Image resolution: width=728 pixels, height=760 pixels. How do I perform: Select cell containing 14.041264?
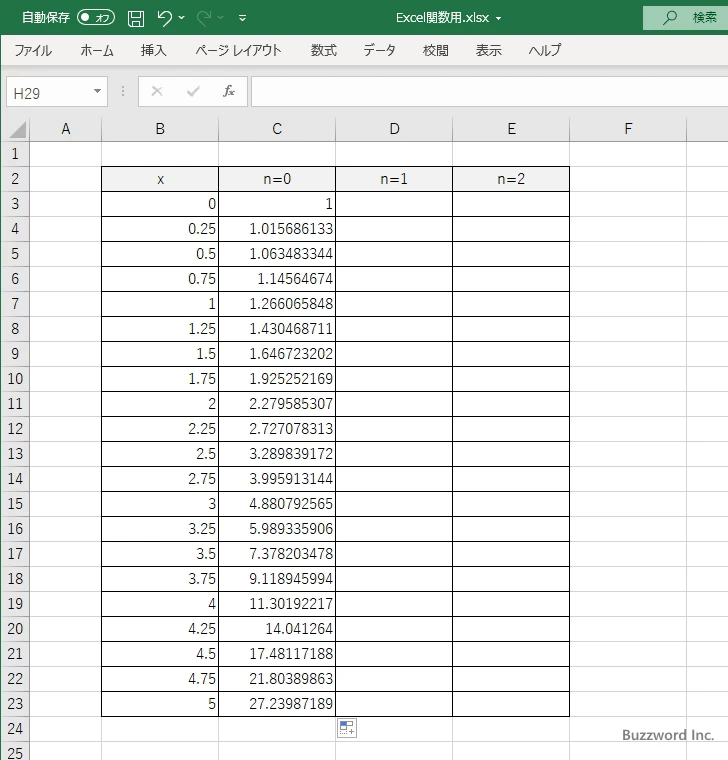pyautogui.click(x=277, y=629)
